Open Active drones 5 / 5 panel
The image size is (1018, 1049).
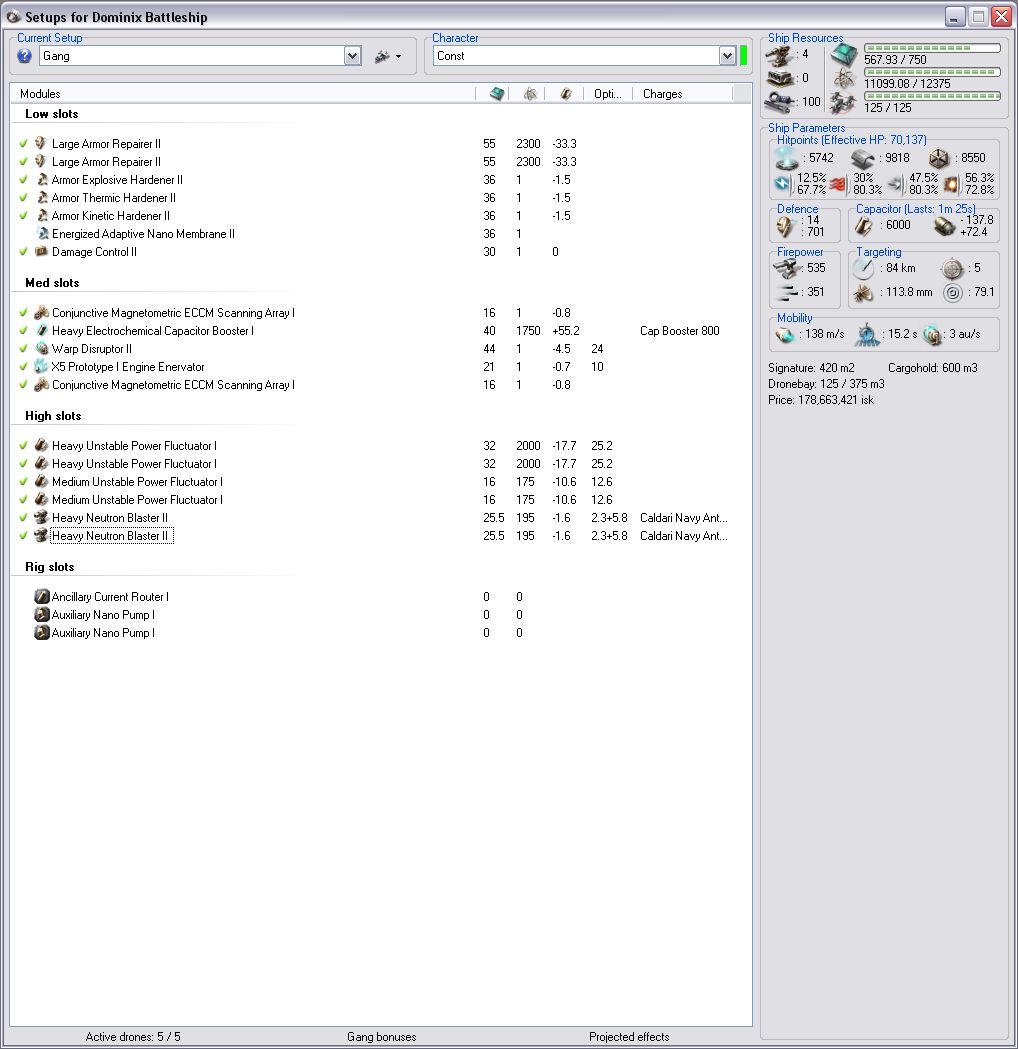coord(133,1037)
